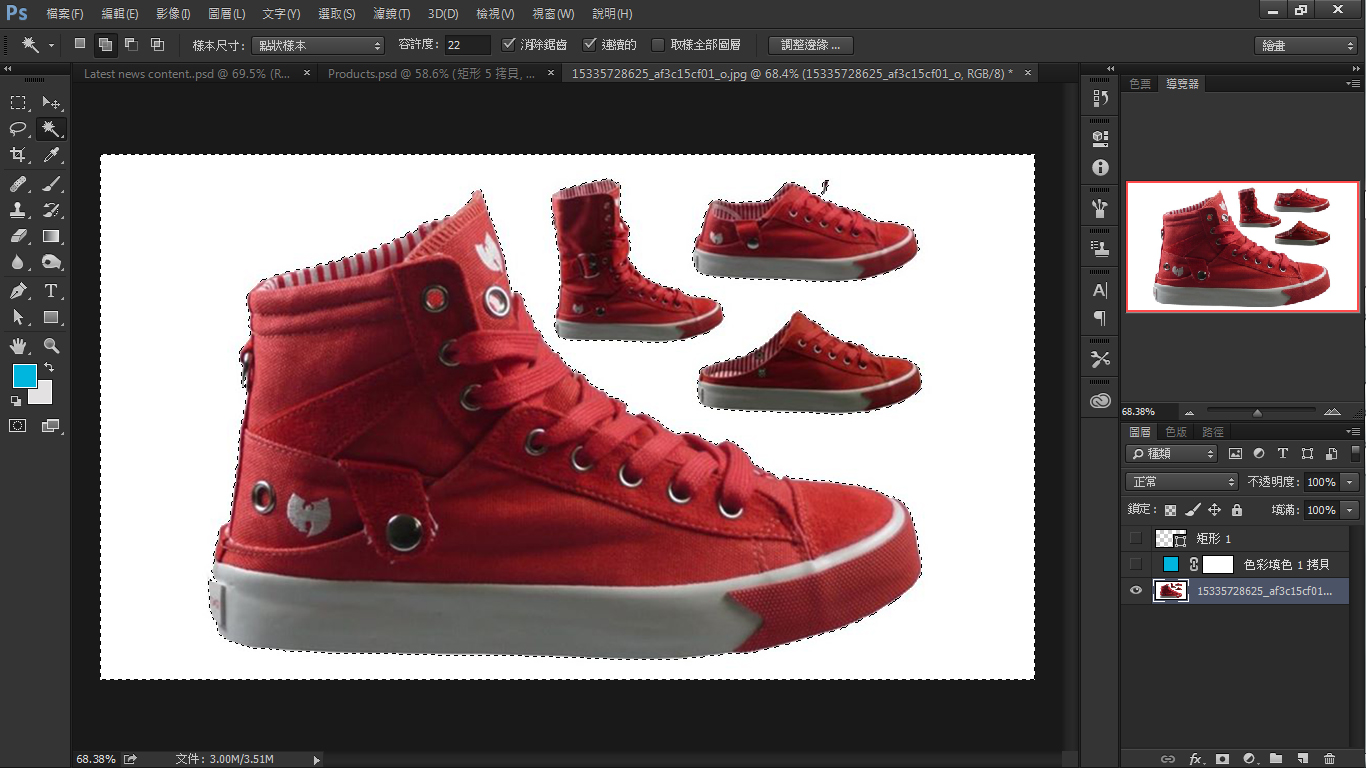Viewport: 1366px width, 768px height.
Task: Delete layer with trash button
Action: point(1329,759)
